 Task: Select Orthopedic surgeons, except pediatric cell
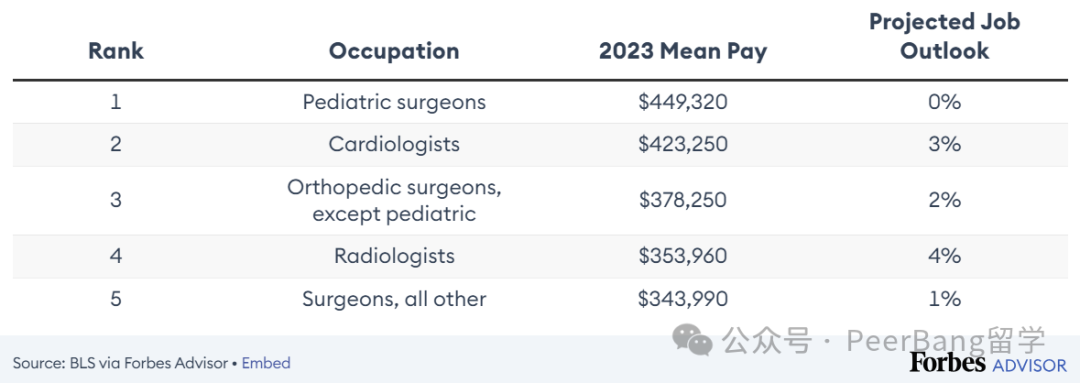[x=394, y=200]
